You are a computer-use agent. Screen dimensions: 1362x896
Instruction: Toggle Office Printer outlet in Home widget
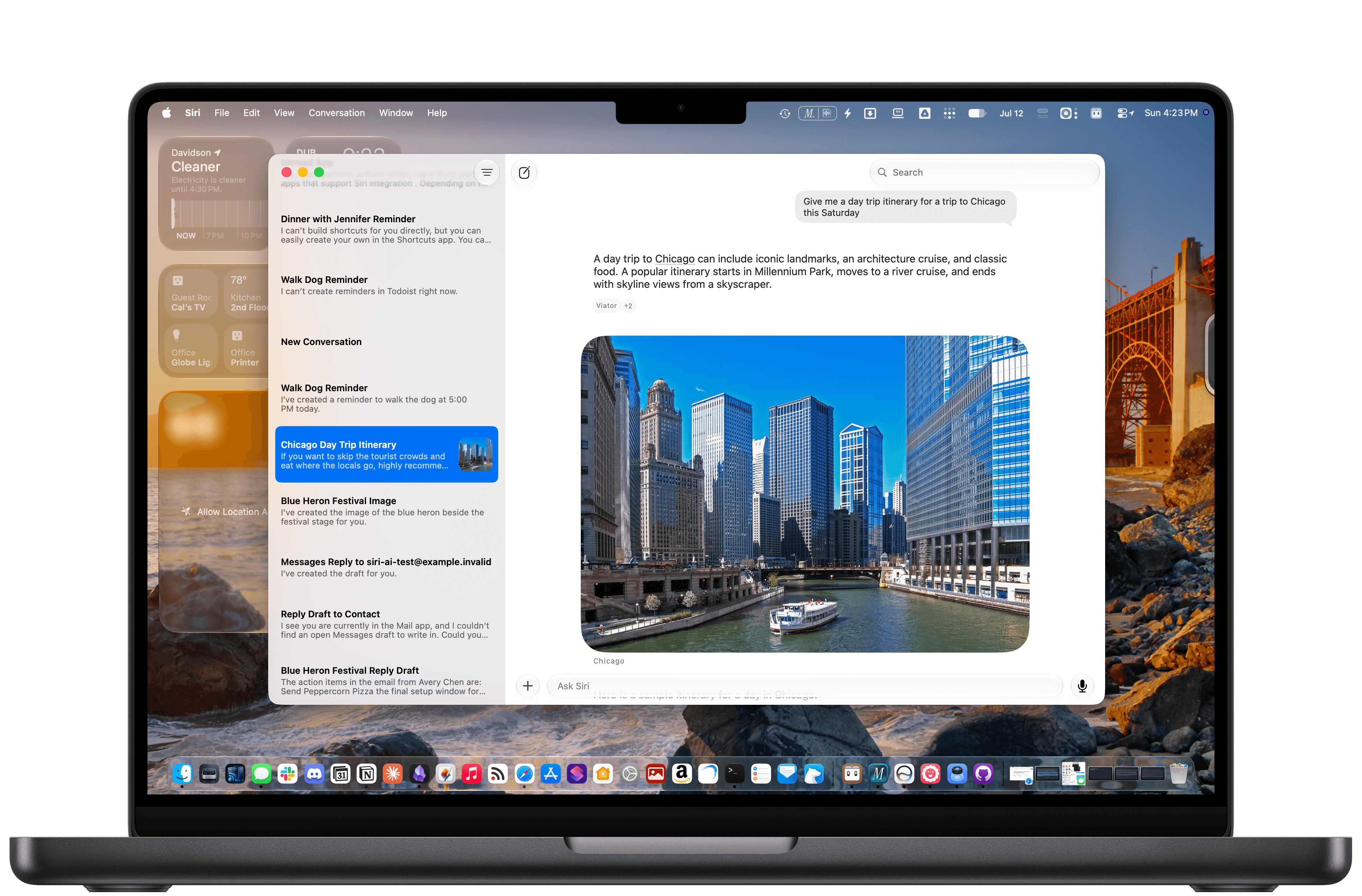(x=246, y=349)
